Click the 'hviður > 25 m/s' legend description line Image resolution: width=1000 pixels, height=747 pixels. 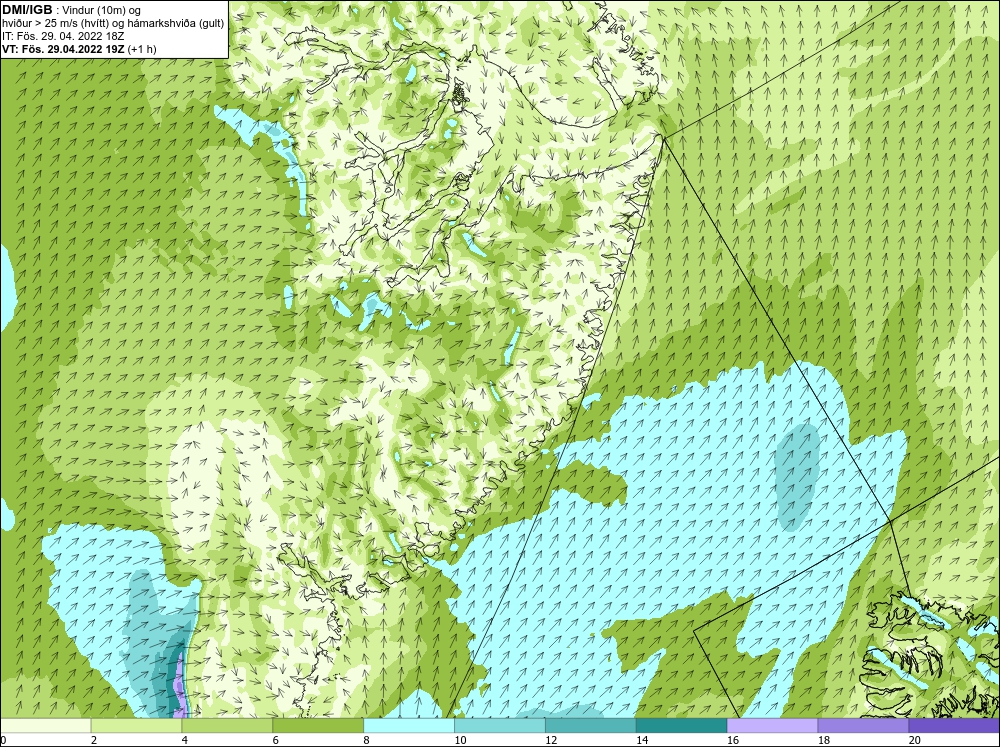pyautogui.click(x=113, y=23)
